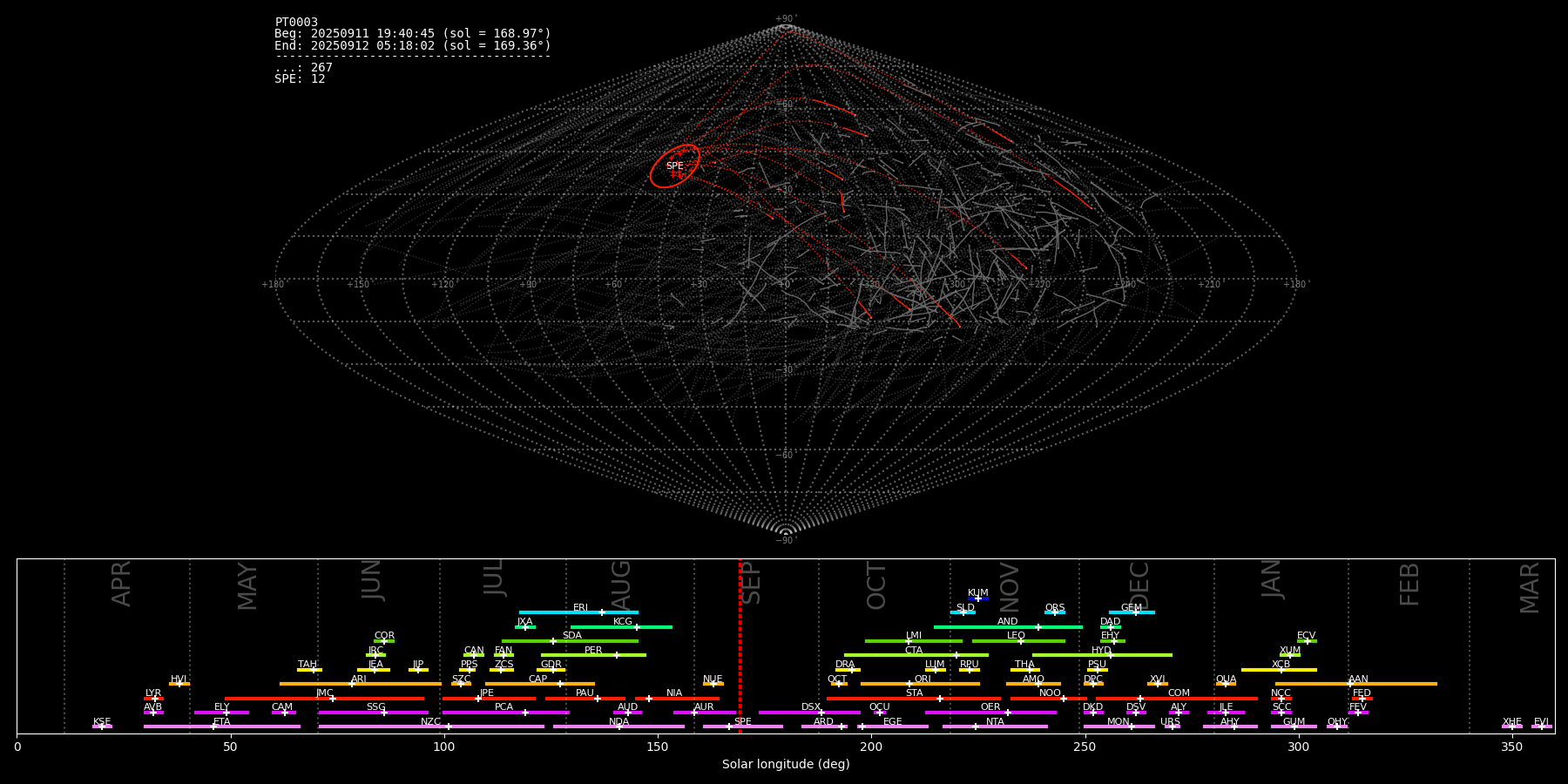Click the SDA shower label
This screenshot has height=784, width=1568.
571,635
